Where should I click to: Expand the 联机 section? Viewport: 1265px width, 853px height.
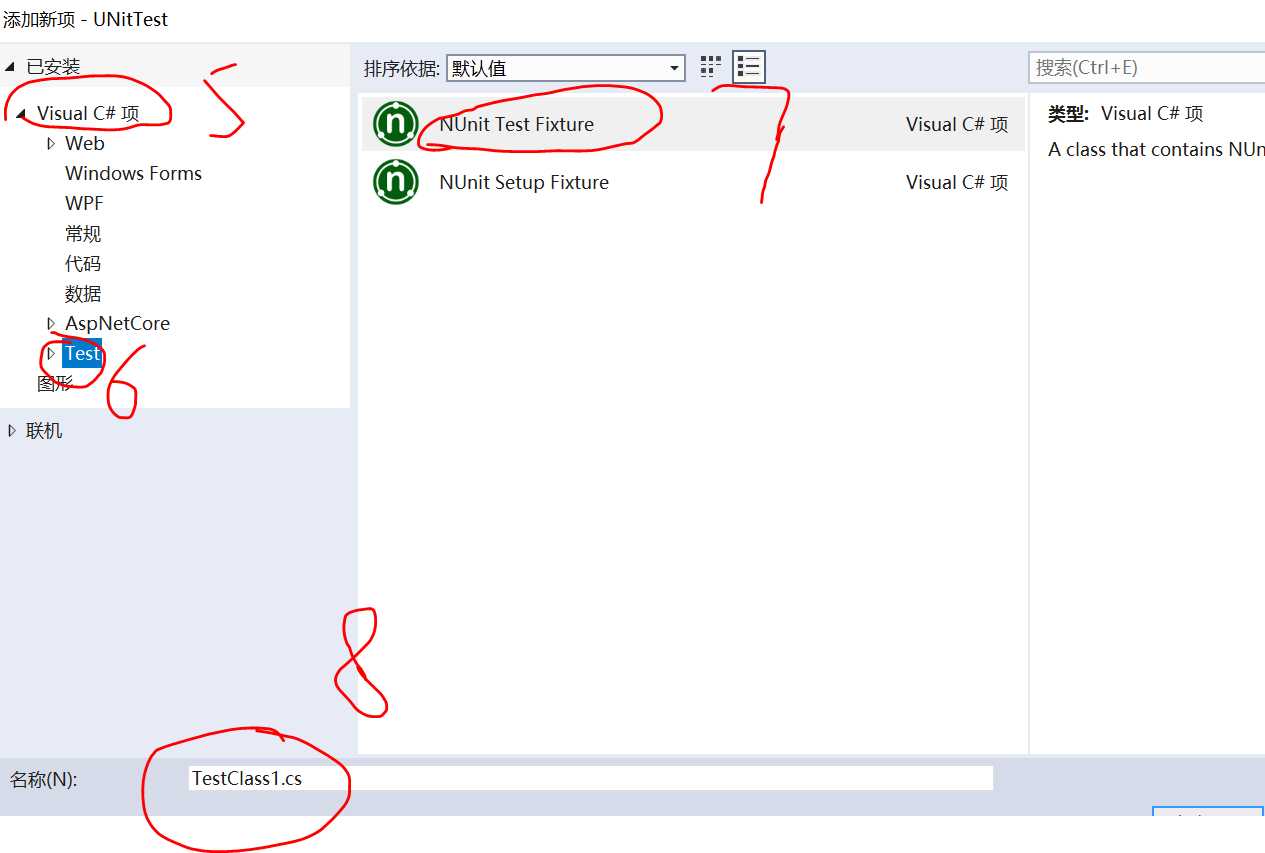[x=12, y=431]
